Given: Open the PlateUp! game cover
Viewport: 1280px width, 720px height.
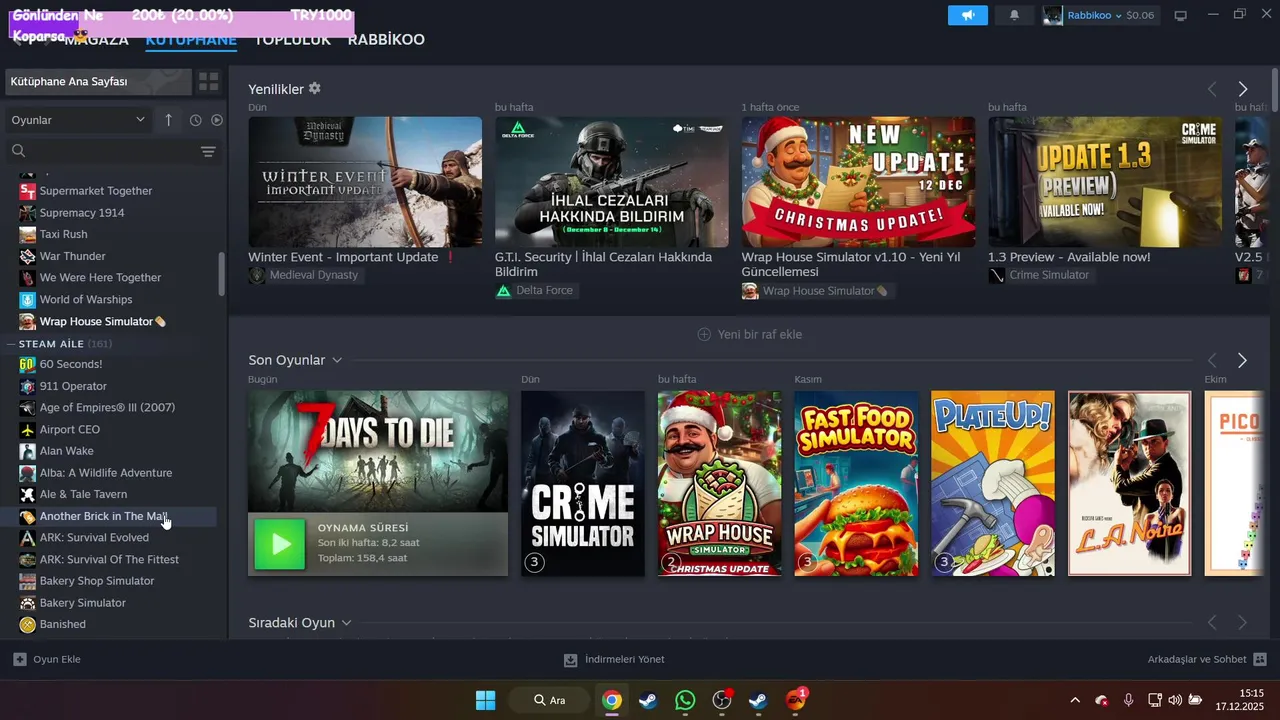Looking at the screenshot, I should [x=993, y=483].
